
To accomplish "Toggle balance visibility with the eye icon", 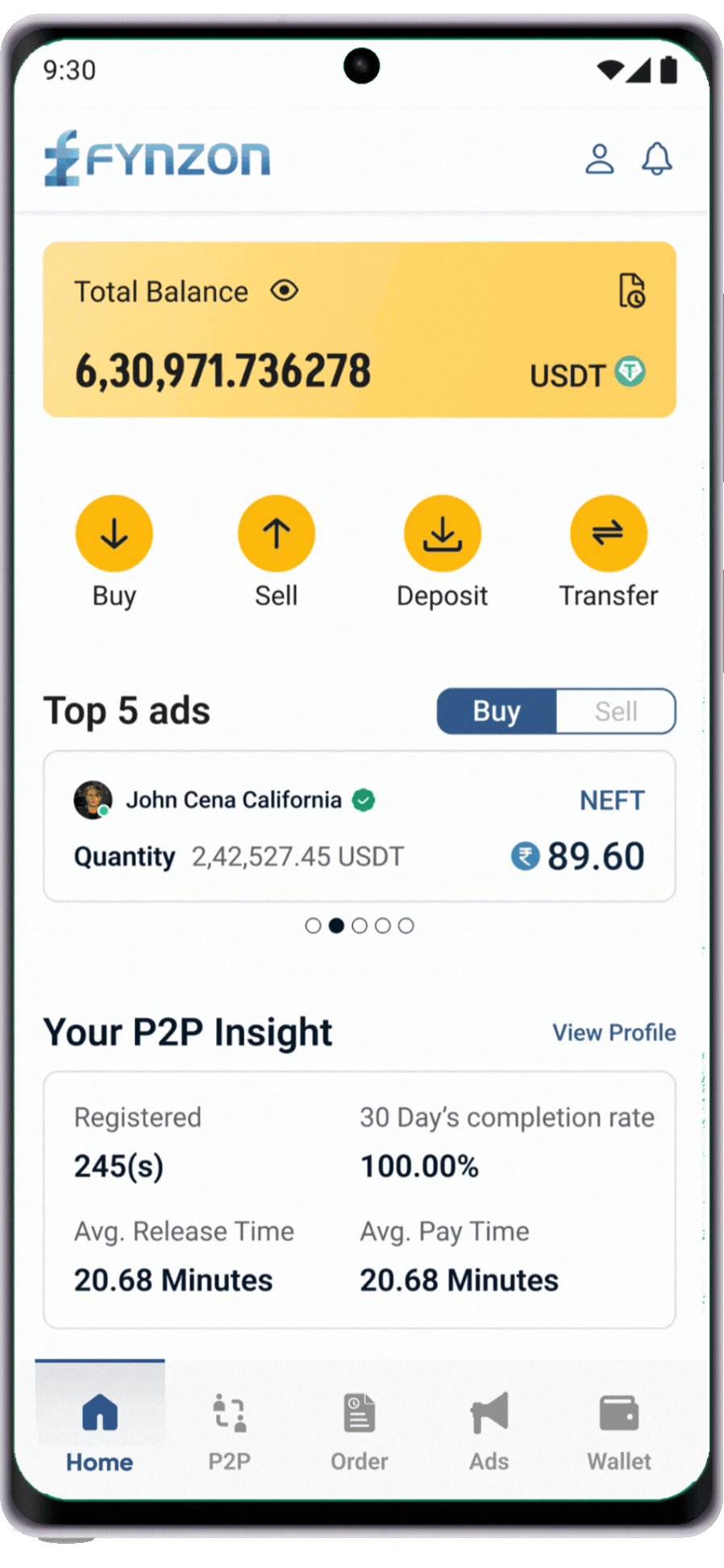I will click(284, 291).
